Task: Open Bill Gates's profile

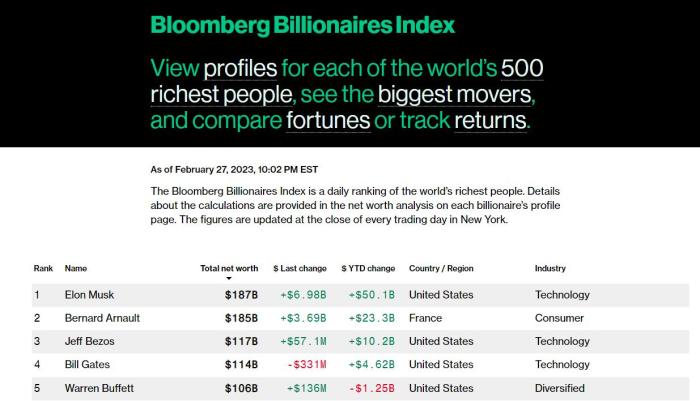Action: [x=87, y=364]
